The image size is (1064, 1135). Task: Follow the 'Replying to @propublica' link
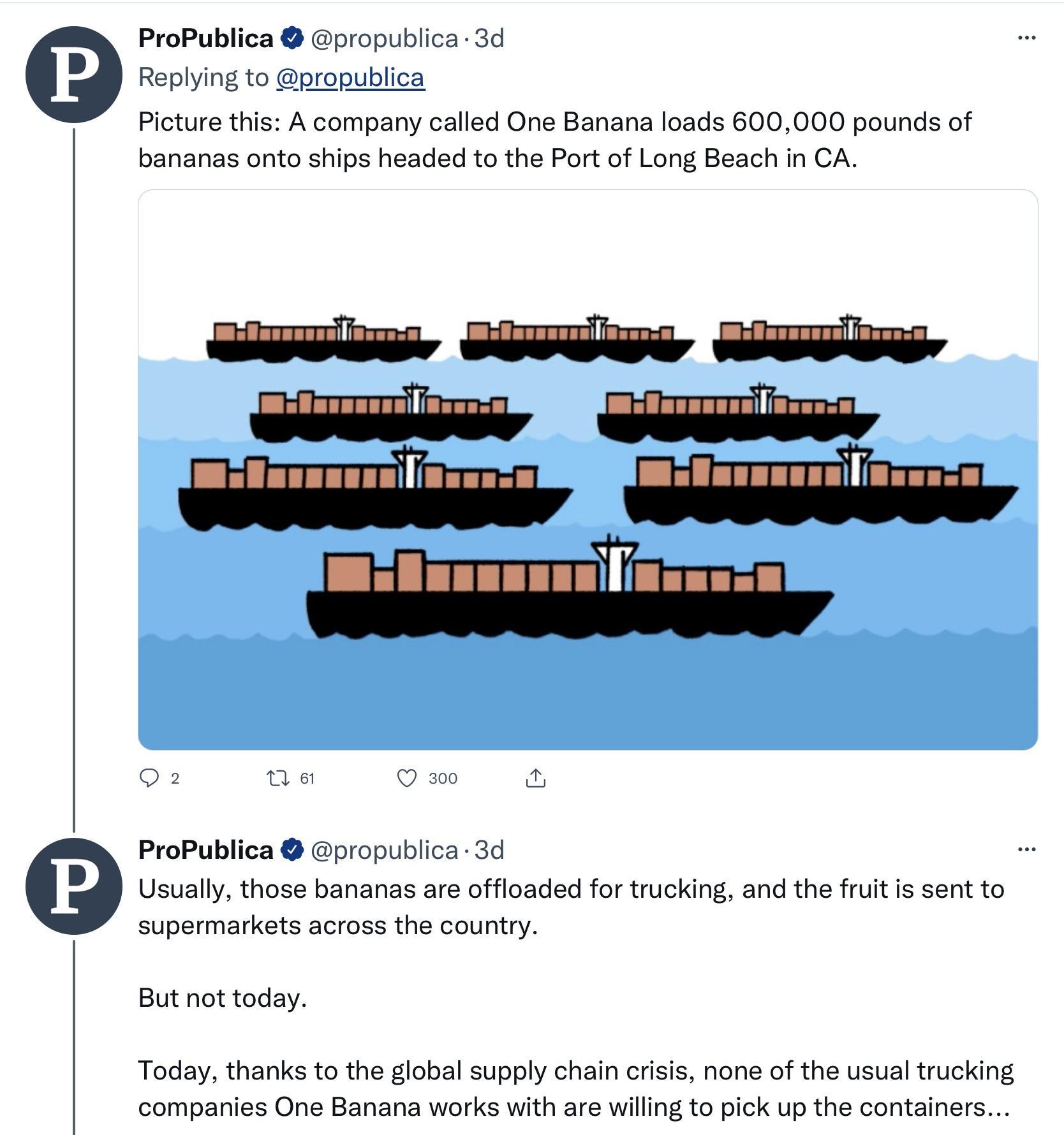(350, 77)
